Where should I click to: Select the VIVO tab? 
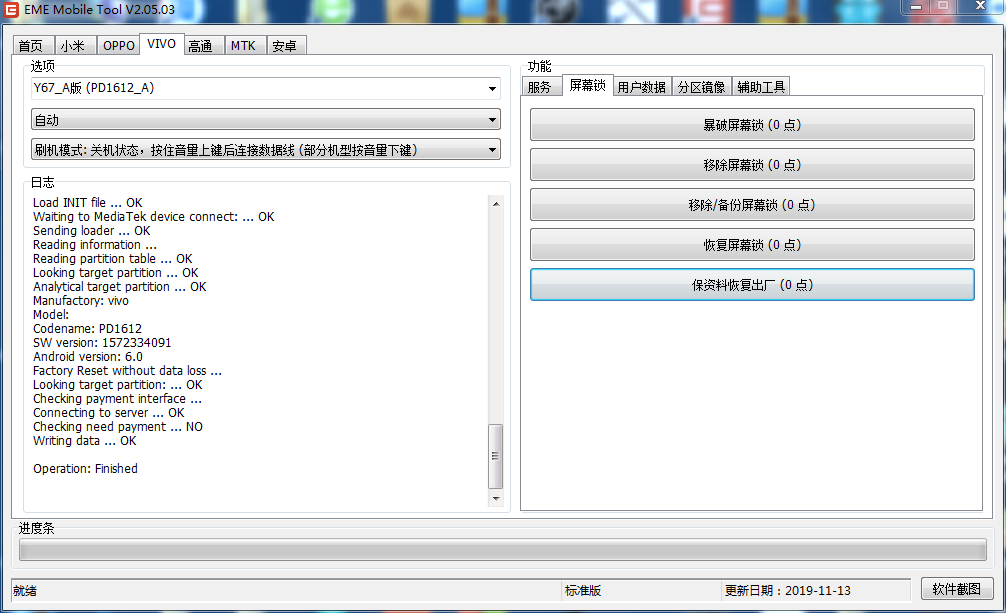[162, 44]
